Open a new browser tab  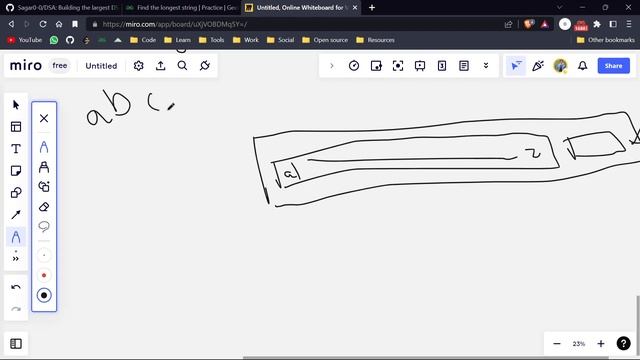[372, 7]
